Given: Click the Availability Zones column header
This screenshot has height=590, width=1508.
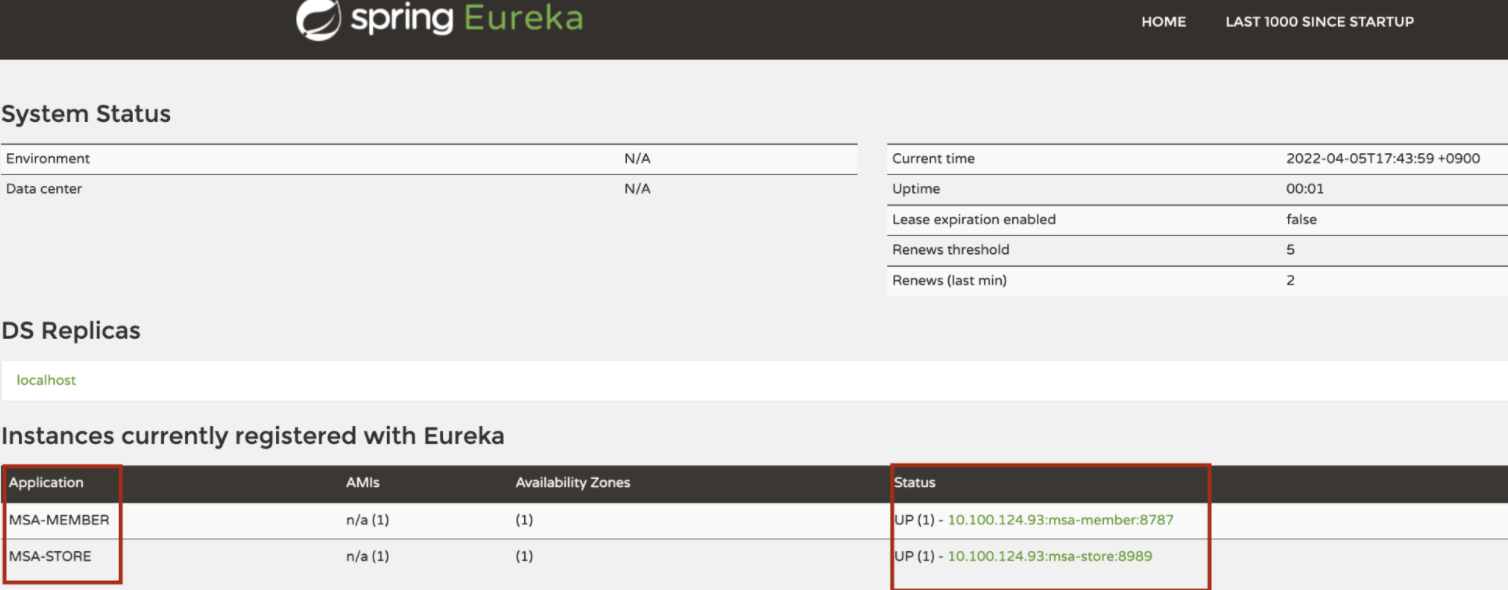Looking at the screenshot, I should point(573,482).
